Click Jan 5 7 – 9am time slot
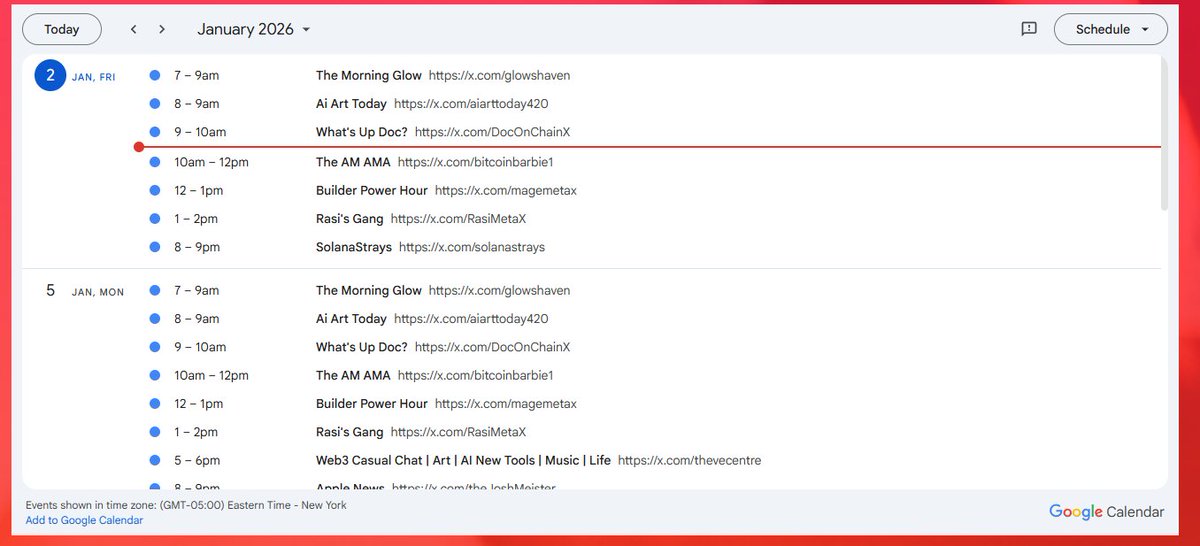Image resolution: width=1200 pixels, height=546 pixels. [x=197, y=290]
